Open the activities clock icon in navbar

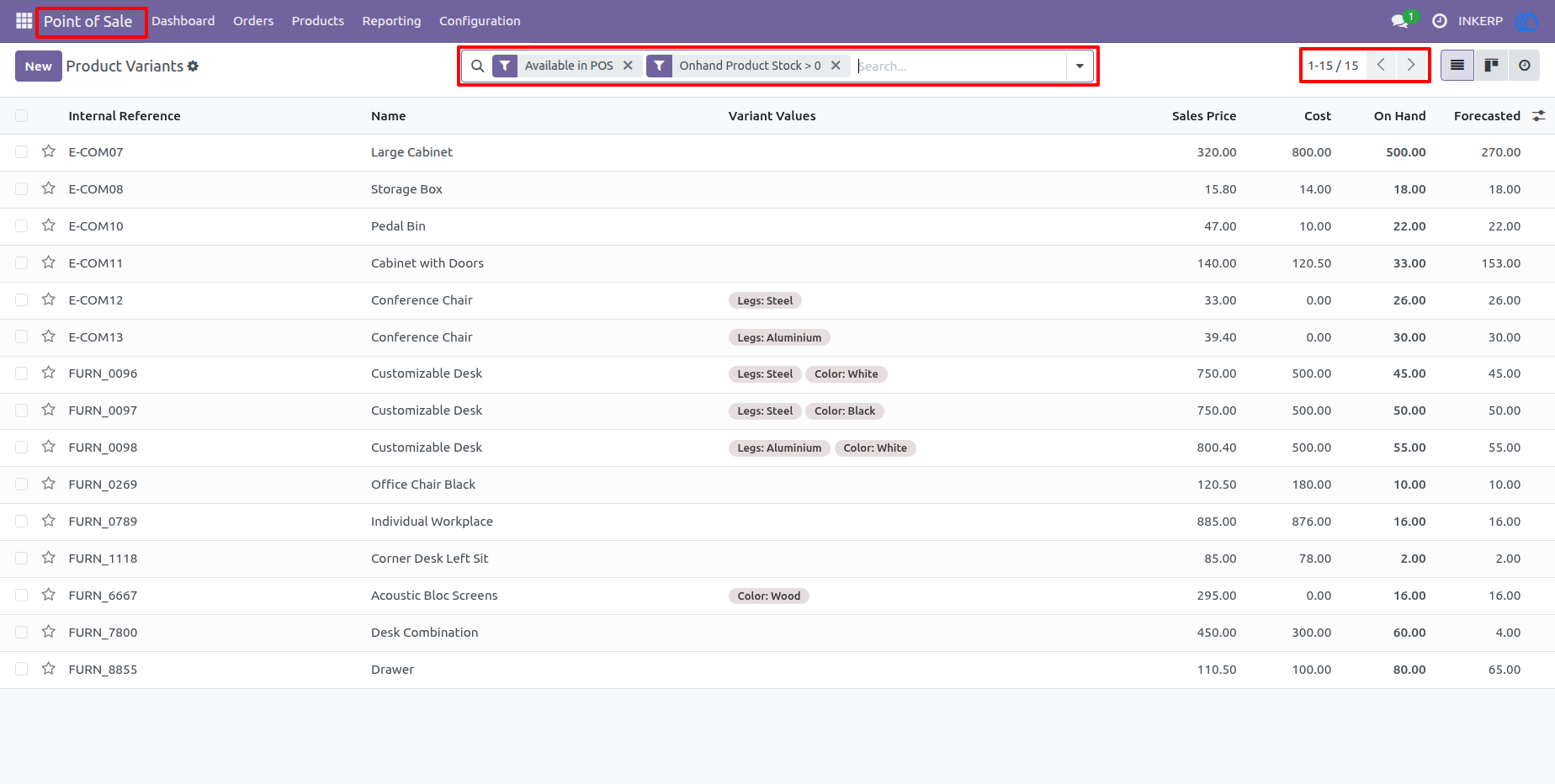(x=1440, y=21)
